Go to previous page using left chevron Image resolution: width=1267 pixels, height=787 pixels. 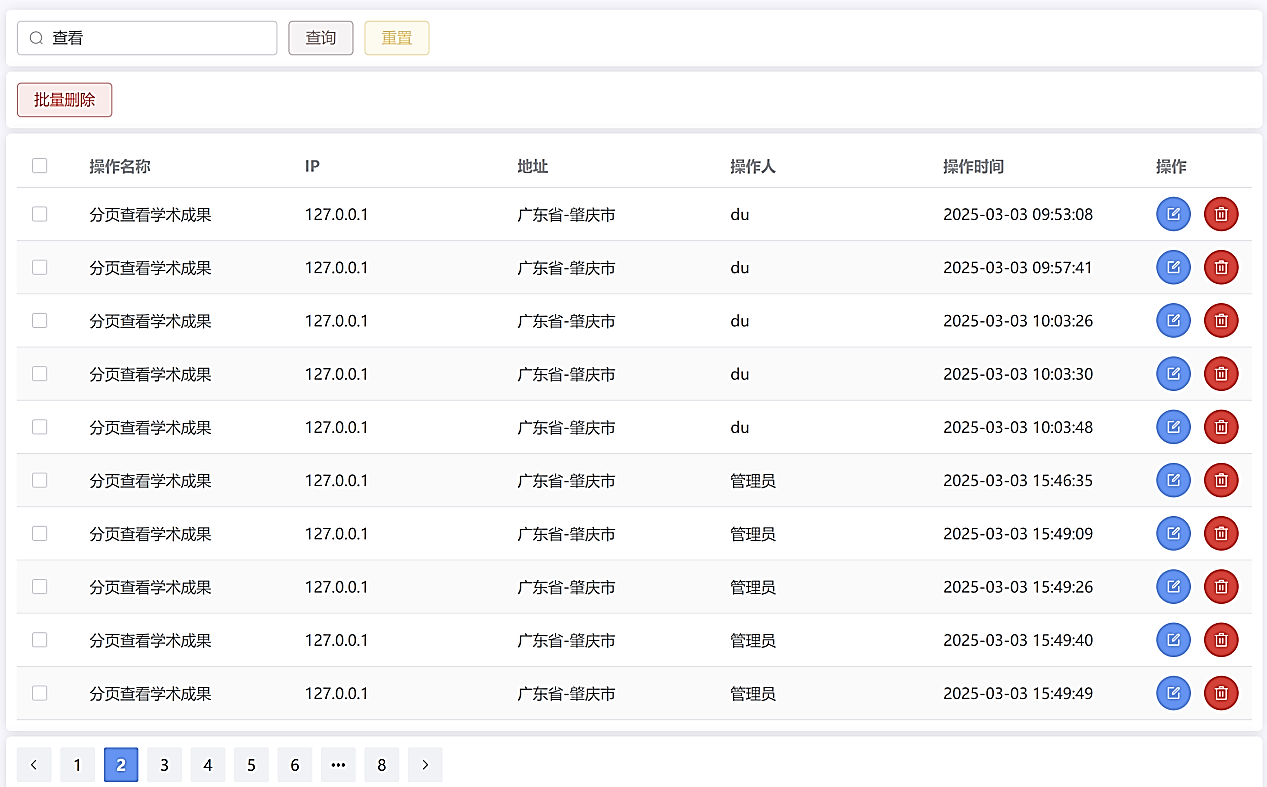click(34, 765)
